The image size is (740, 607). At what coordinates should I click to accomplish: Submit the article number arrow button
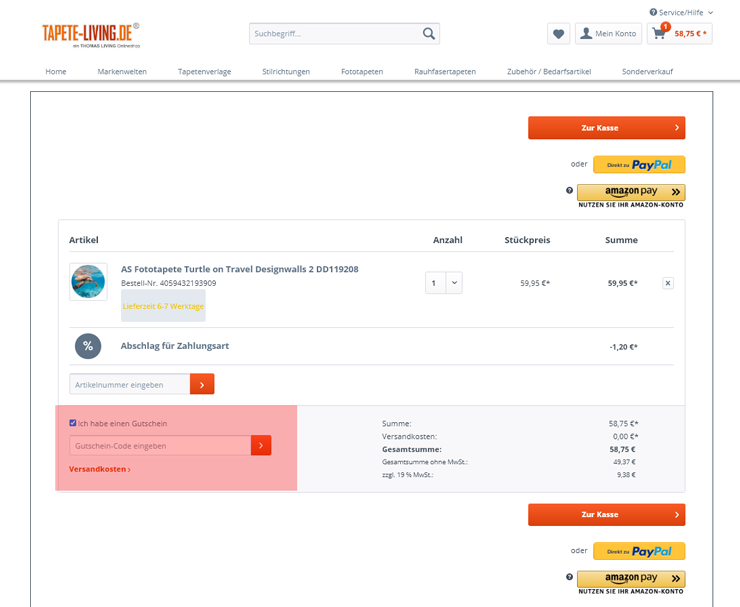tap(202, 384)
